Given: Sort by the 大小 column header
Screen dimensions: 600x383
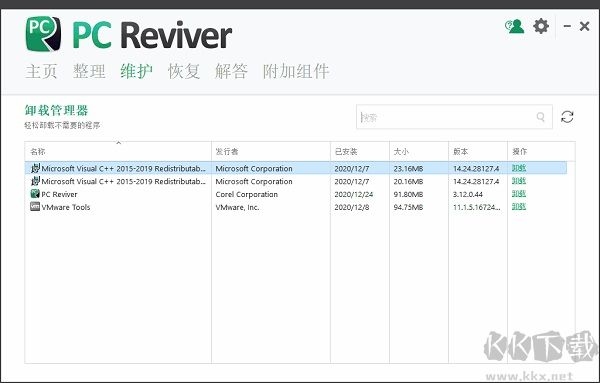Looking at the screenshot, I should click(419, 152).
